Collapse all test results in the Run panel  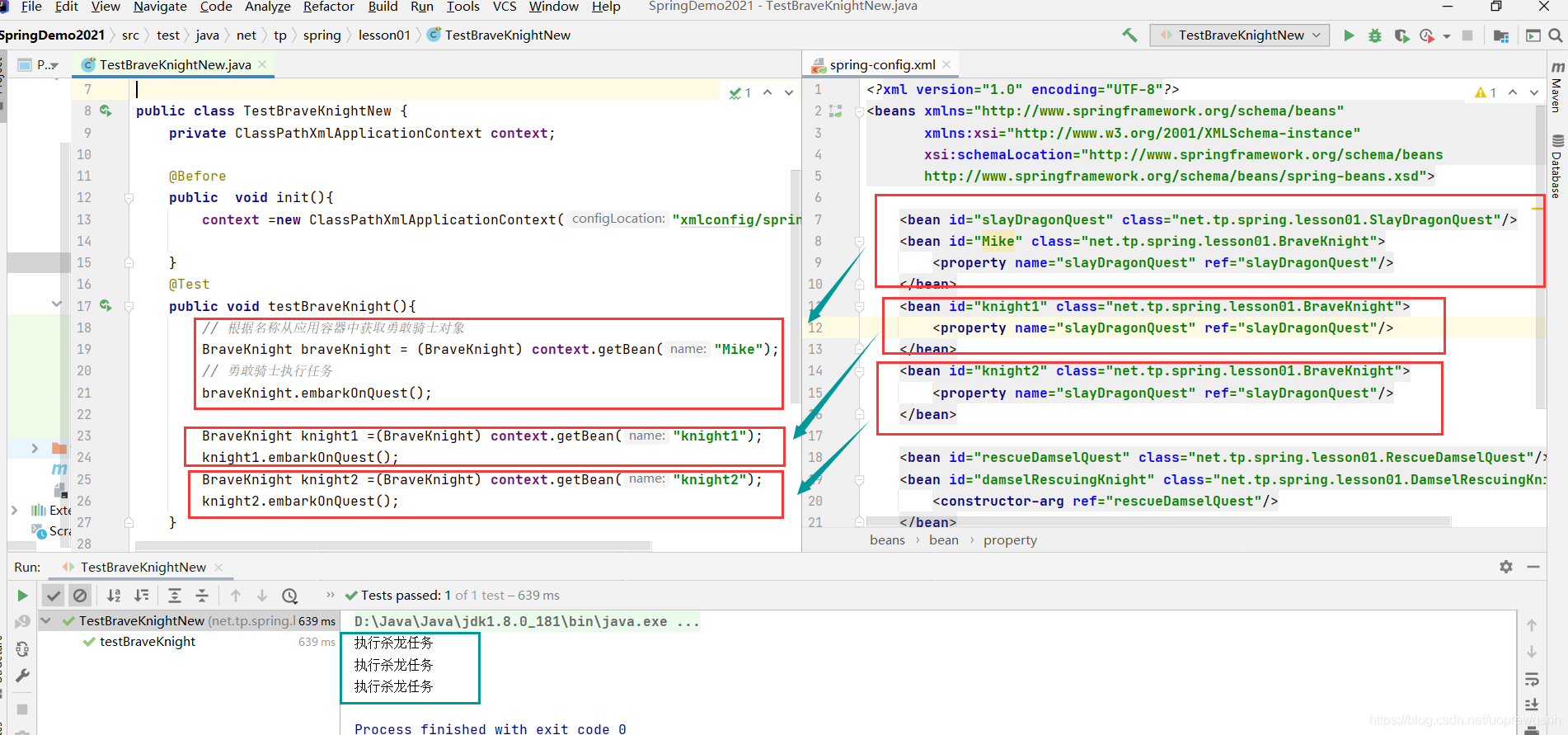pos(202,596)
